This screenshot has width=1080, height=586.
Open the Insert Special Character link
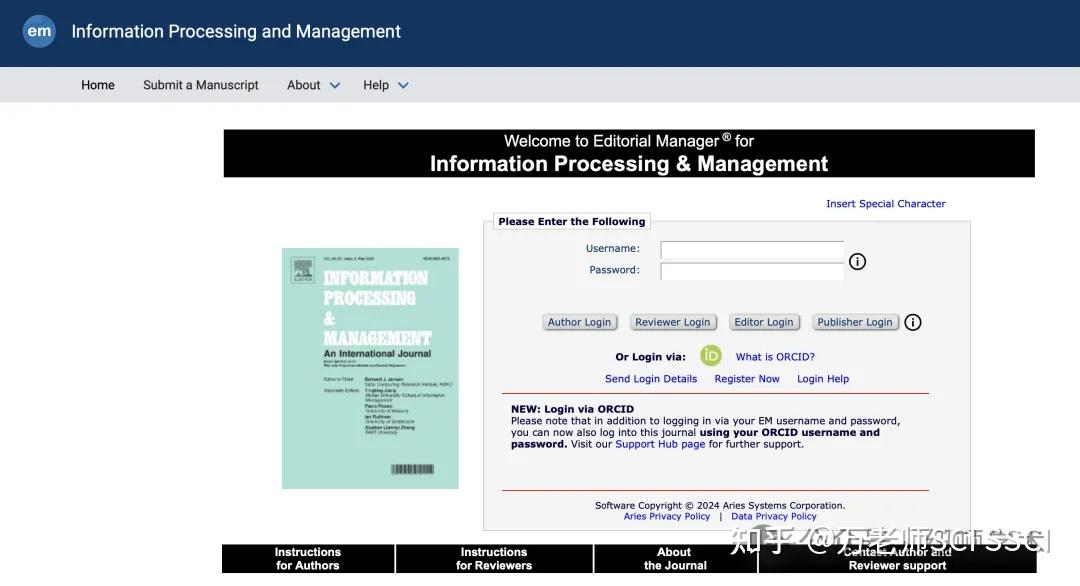(885, 203)
